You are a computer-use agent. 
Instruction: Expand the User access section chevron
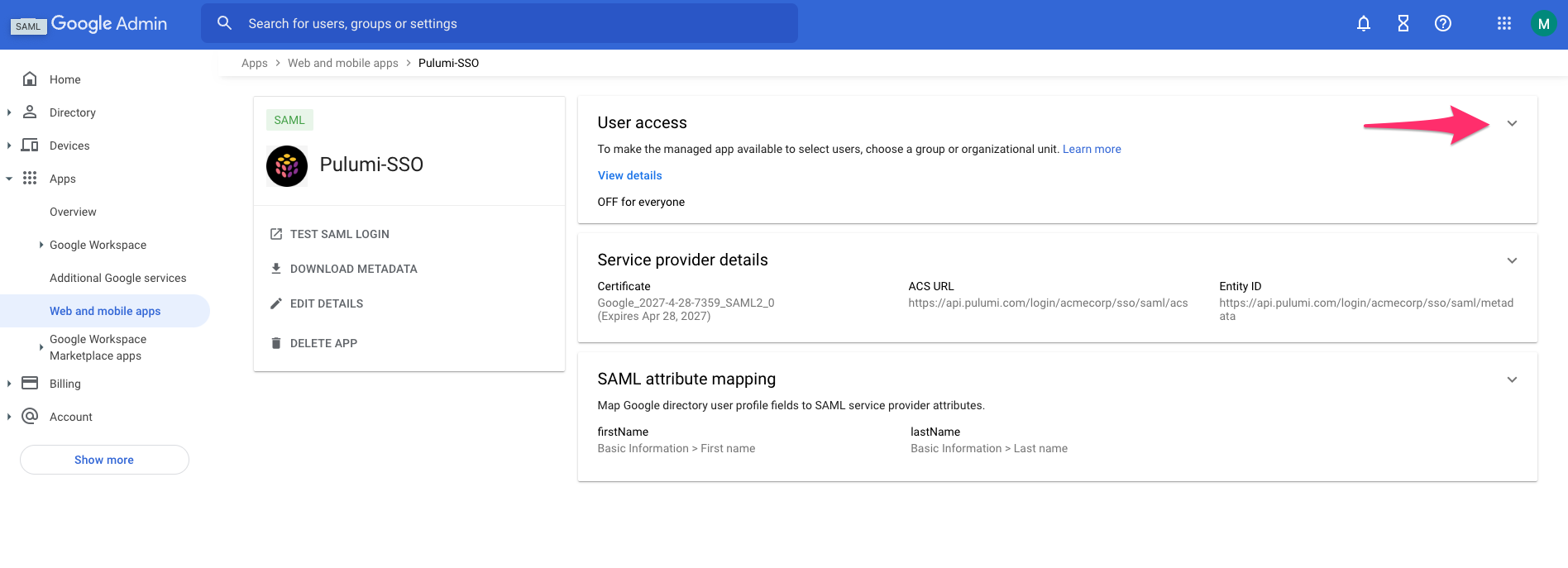click(x=1512, y=123)
